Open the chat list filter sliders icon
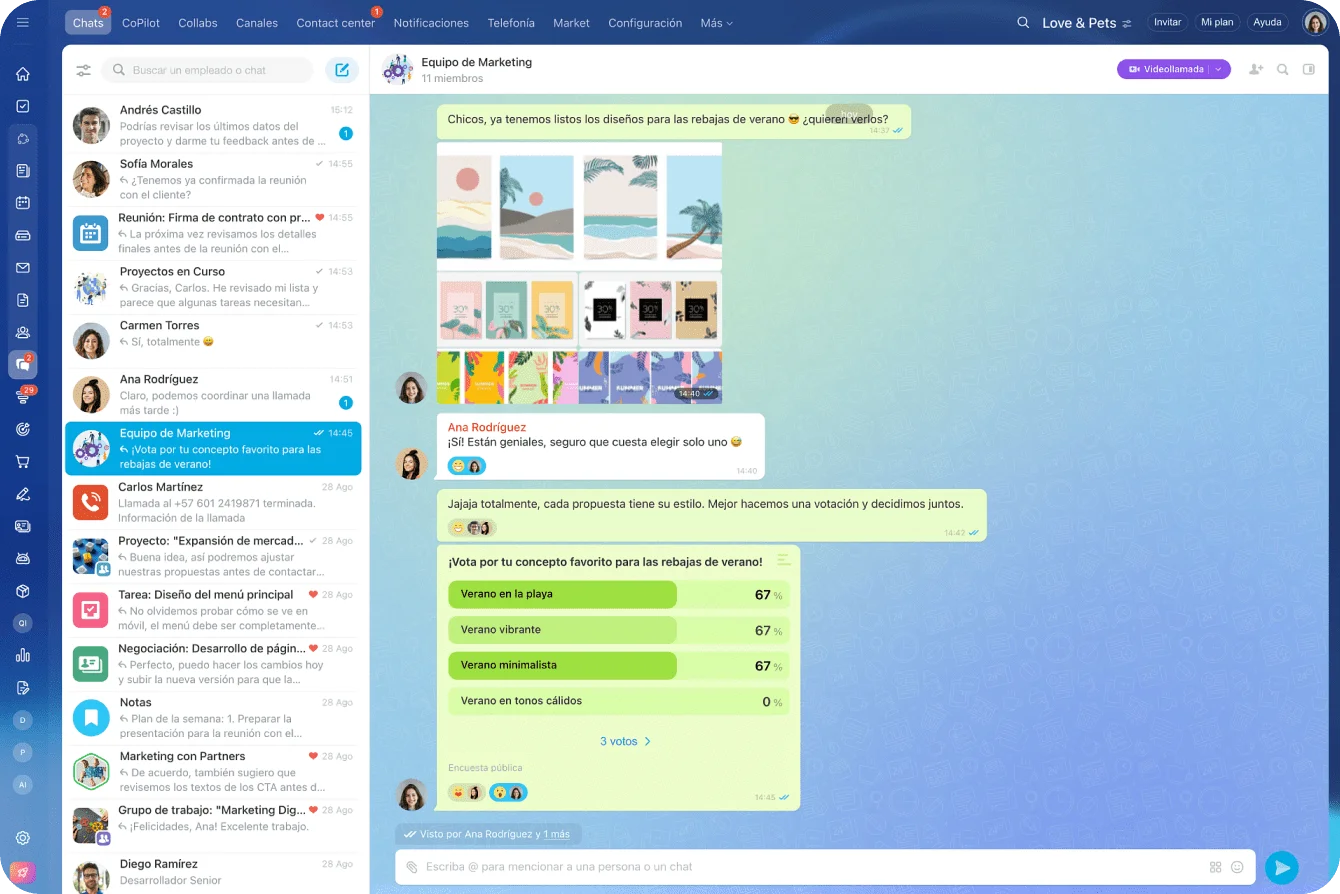 84,70
